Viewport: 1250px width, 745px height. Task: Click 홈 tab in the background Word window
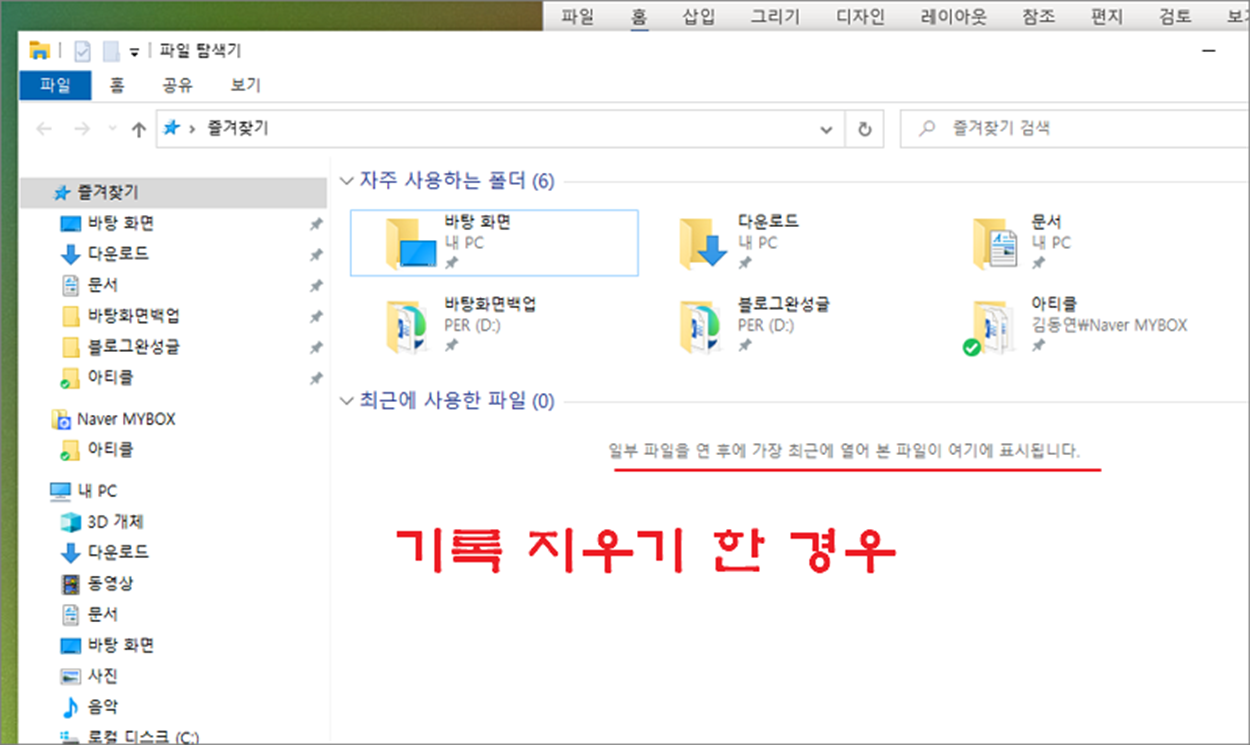(638, 16)
